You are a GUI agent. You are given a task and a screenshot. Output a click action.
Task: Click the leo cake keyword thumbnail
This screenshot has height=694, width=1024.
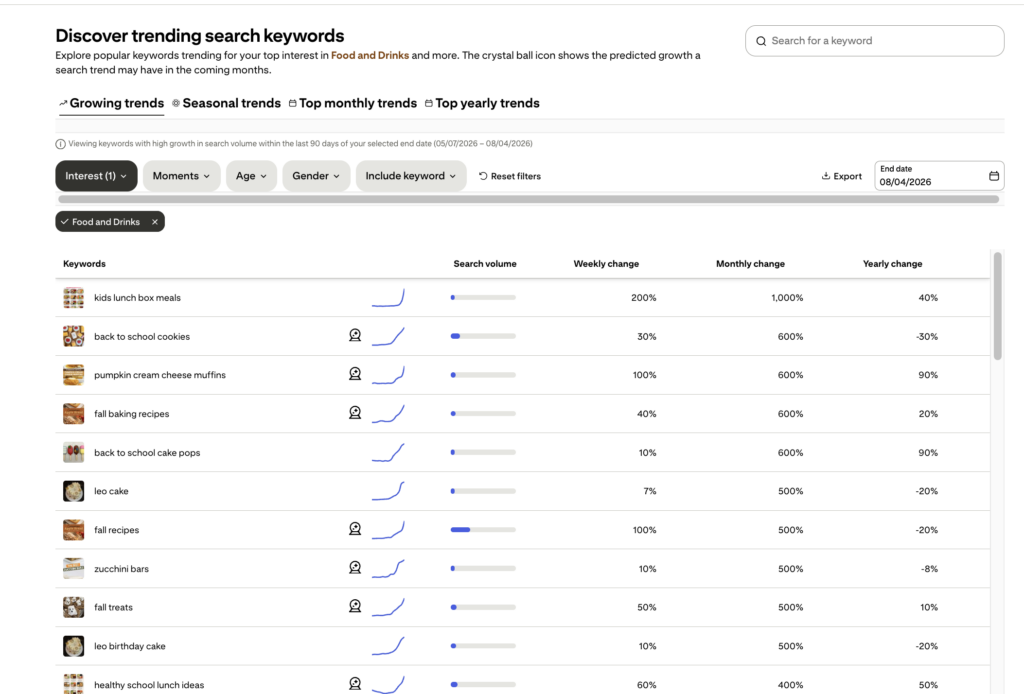(x=73, y=491)
